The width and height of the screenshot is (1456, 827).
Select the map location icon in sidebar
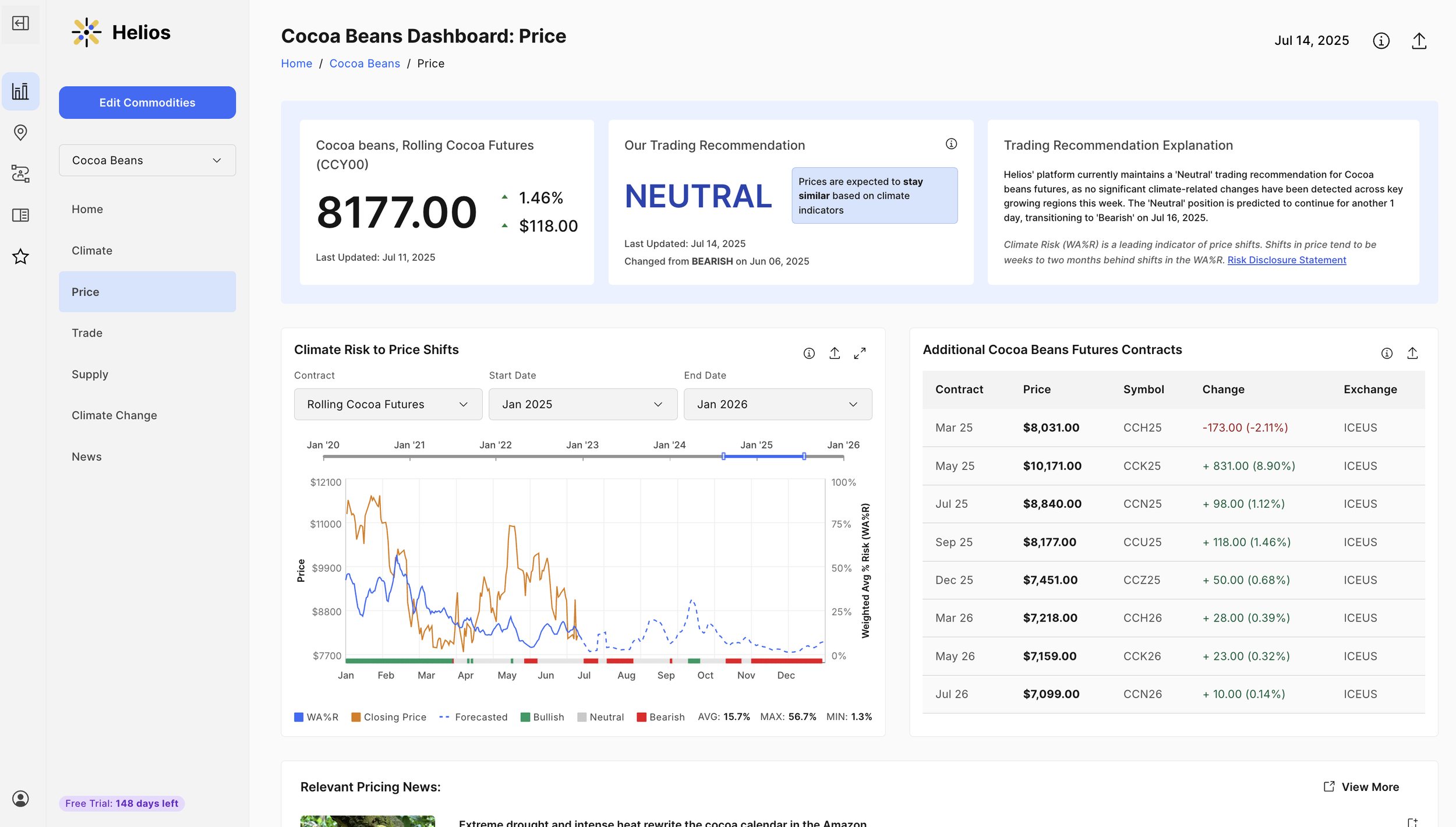(x=21, y=132)
